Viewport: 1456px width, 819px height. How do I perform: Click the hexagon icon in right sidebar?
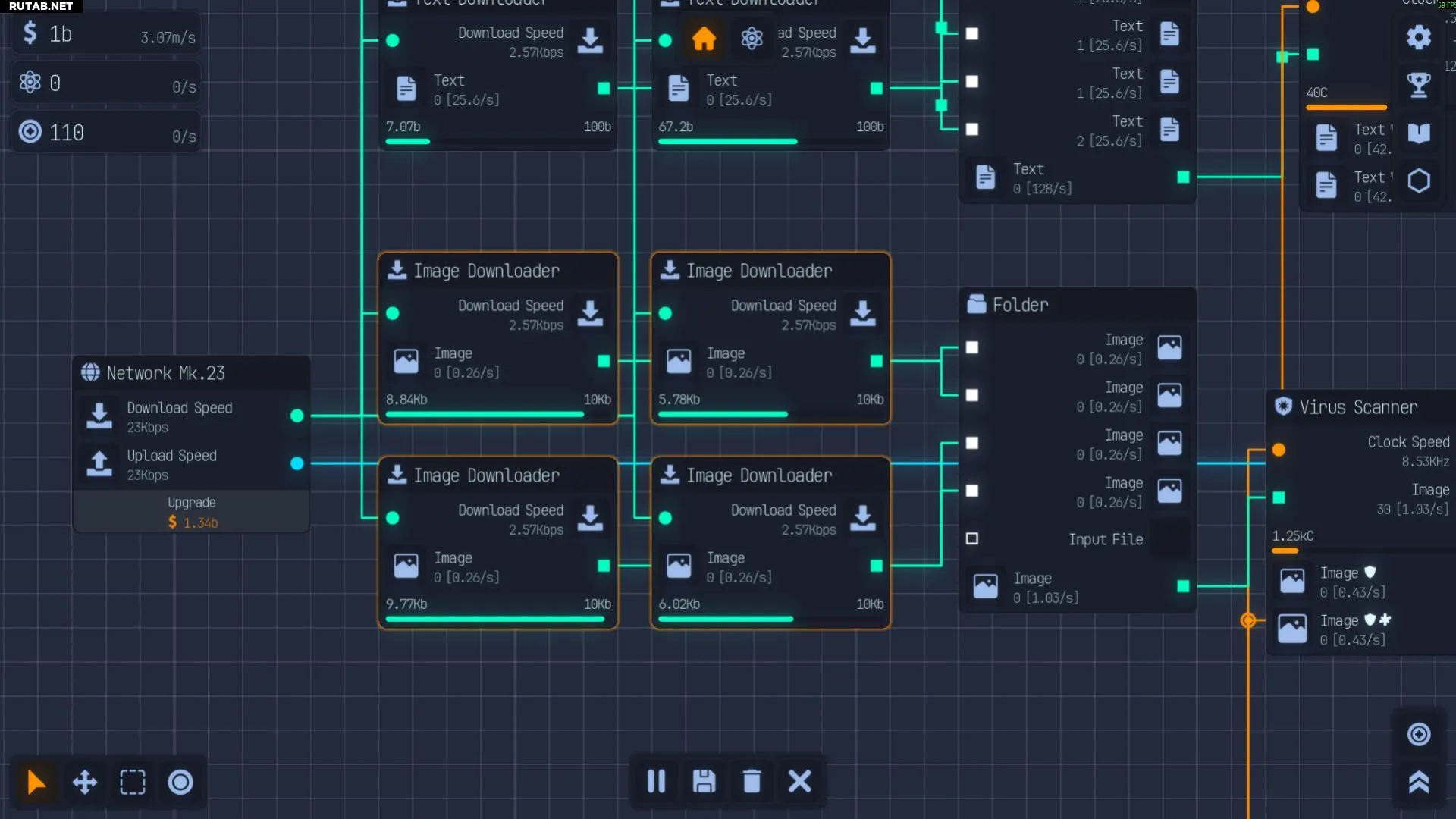[x=1419, y=181]
